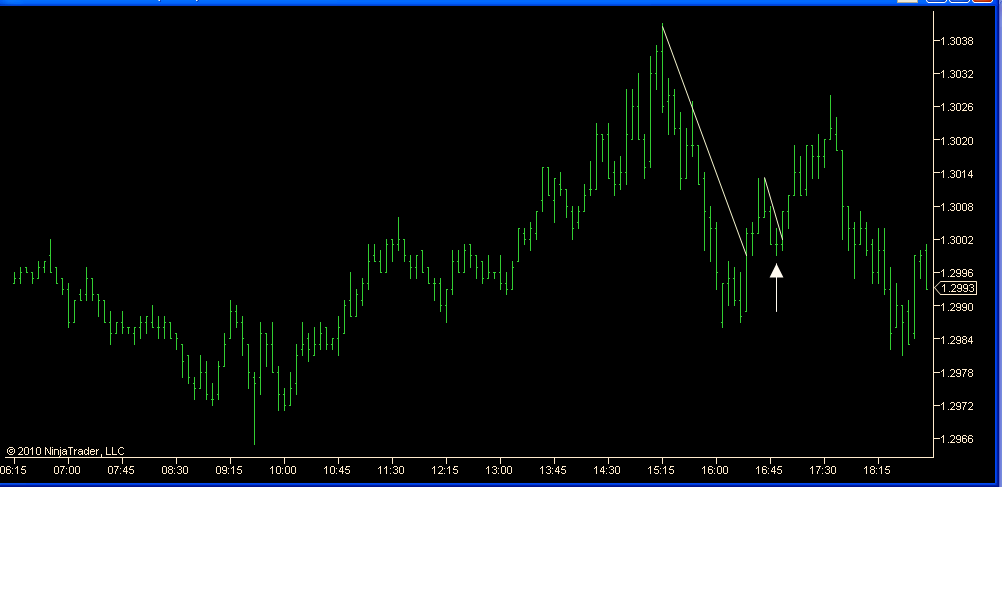Select the long descending trend line from the peak
The height and width of the screenshot is (600, 1002).
[704, 141]
